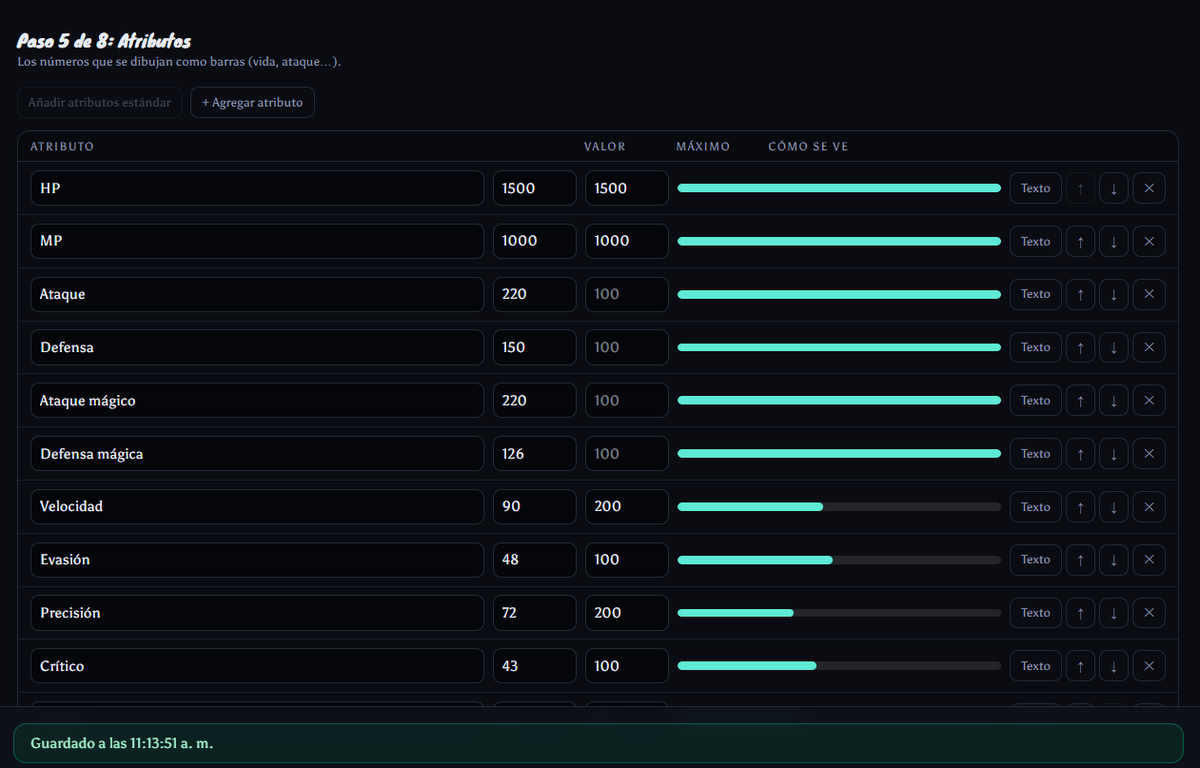Move Defensa mágica row down
This screenshot has height=768, width=1200.
pos(1114,454)
